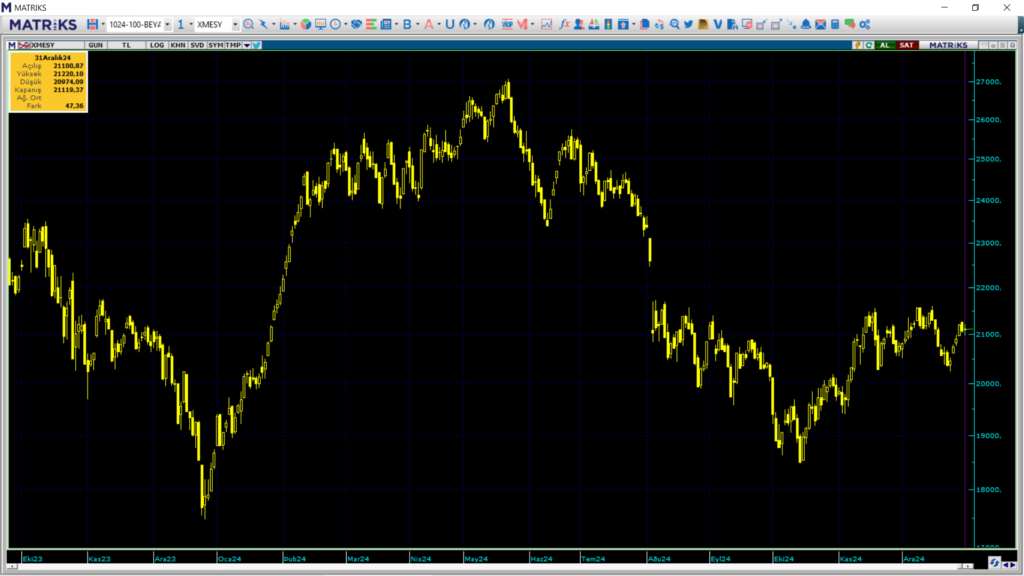Open the mail envelope icon
1024x576 pixels.
820,24
